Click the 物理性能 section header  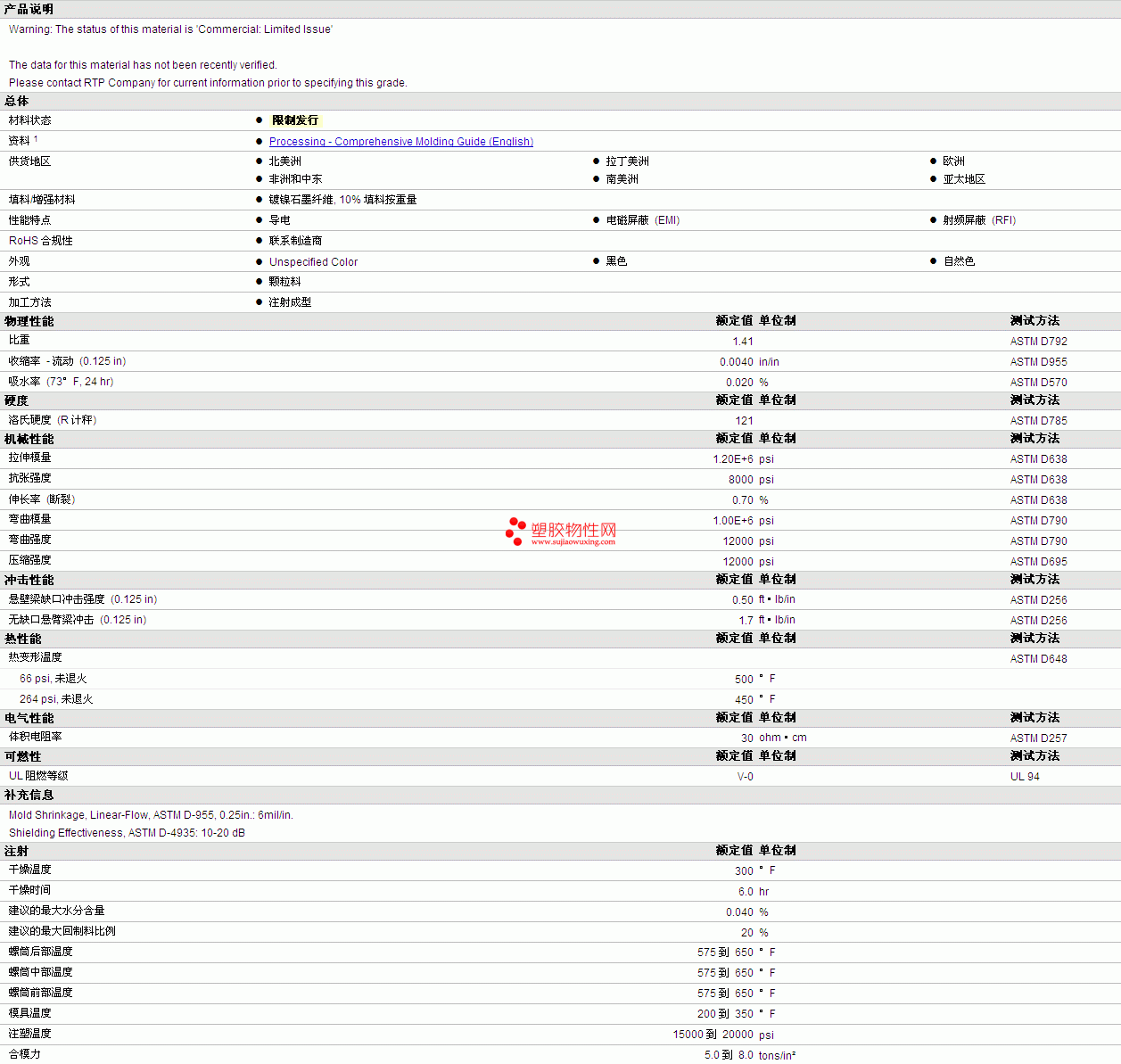click(29, 321)
